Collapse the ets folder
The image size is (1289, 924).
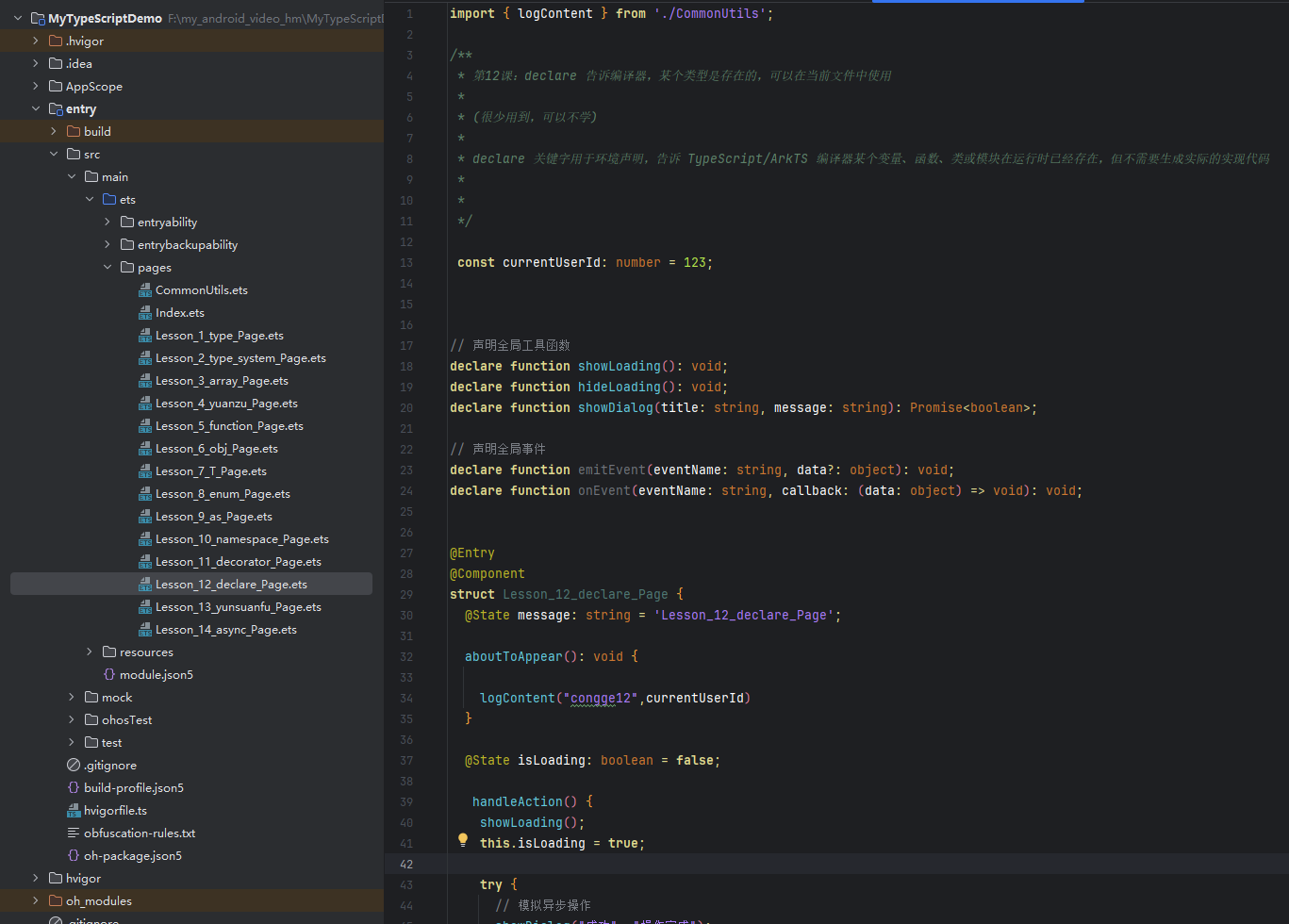point(90,200)
